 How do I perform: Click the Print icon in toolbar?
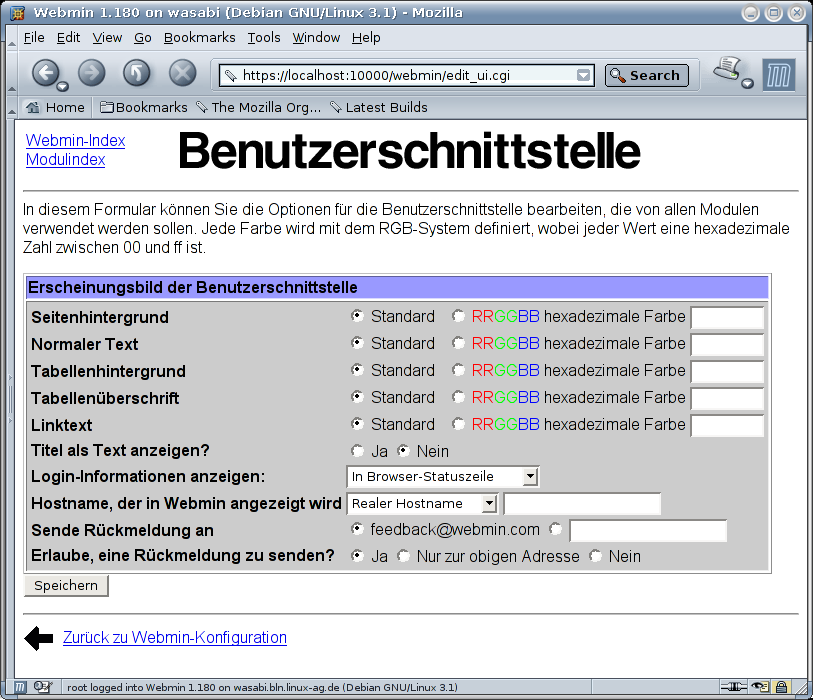tap(727, 70)
